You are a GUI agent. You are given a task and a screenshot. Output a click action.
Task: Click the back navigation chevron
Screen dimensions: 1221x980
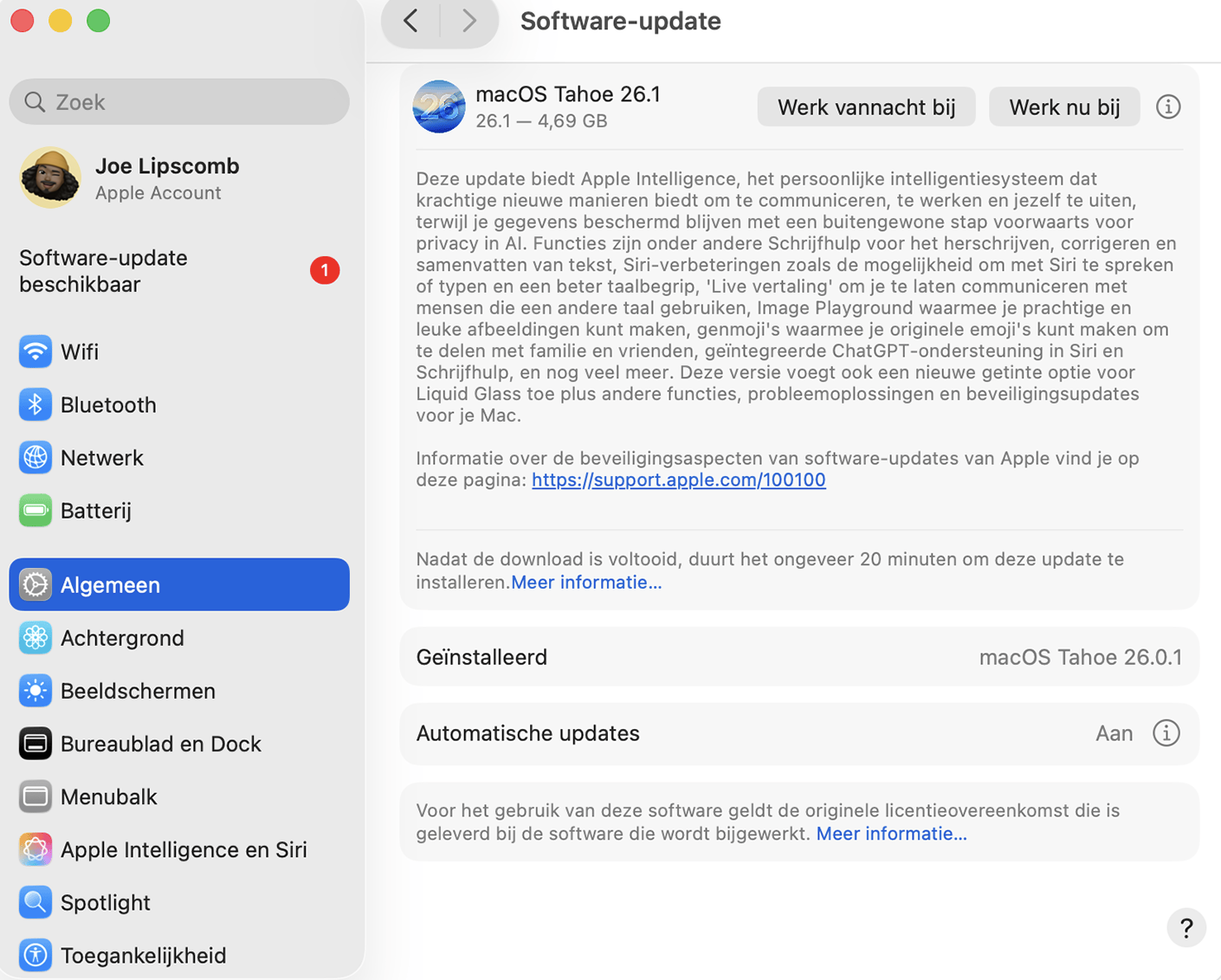click(409, 21)
